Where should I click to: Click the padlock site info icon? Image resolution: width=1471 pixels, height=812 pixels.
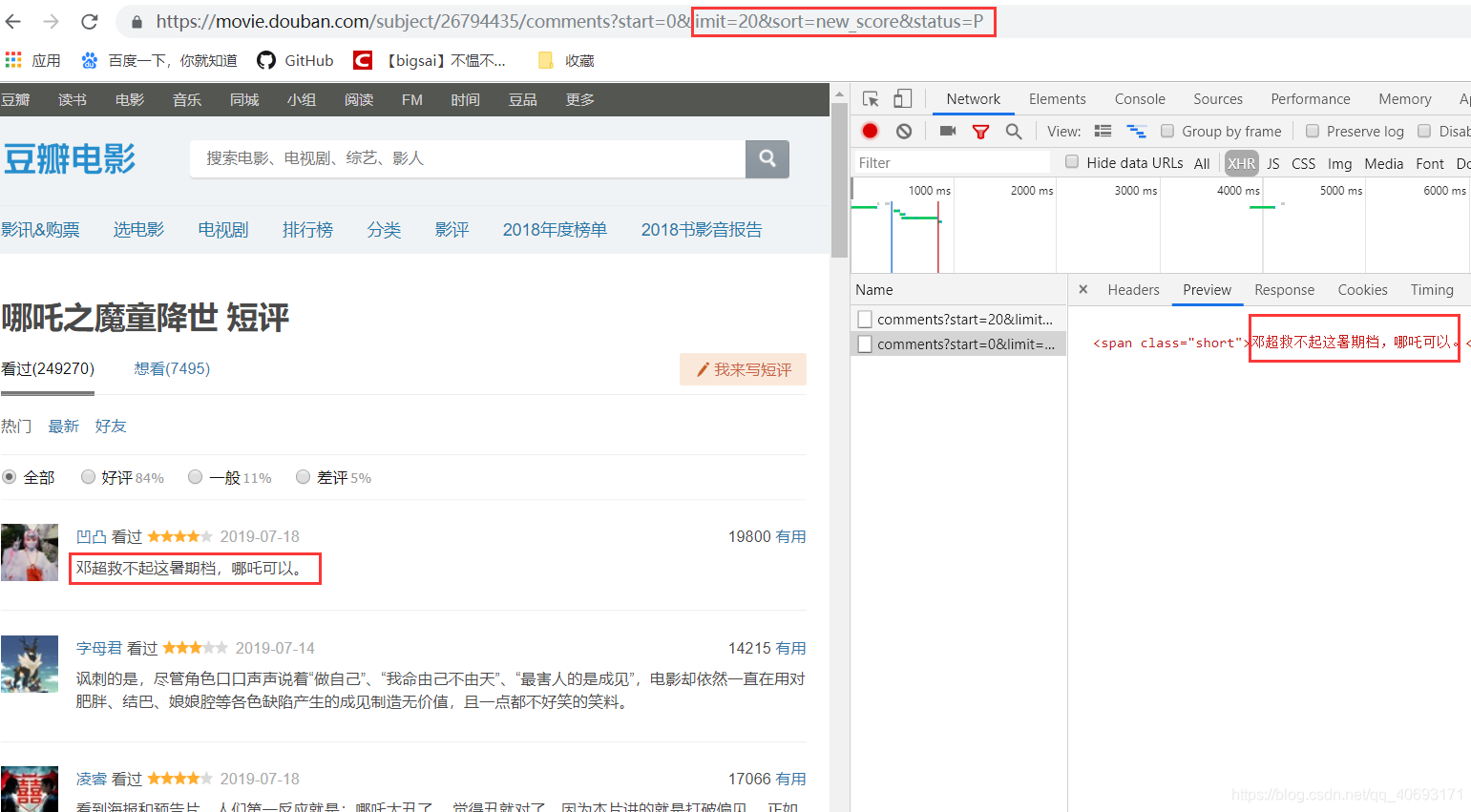(x=137, y=21)
